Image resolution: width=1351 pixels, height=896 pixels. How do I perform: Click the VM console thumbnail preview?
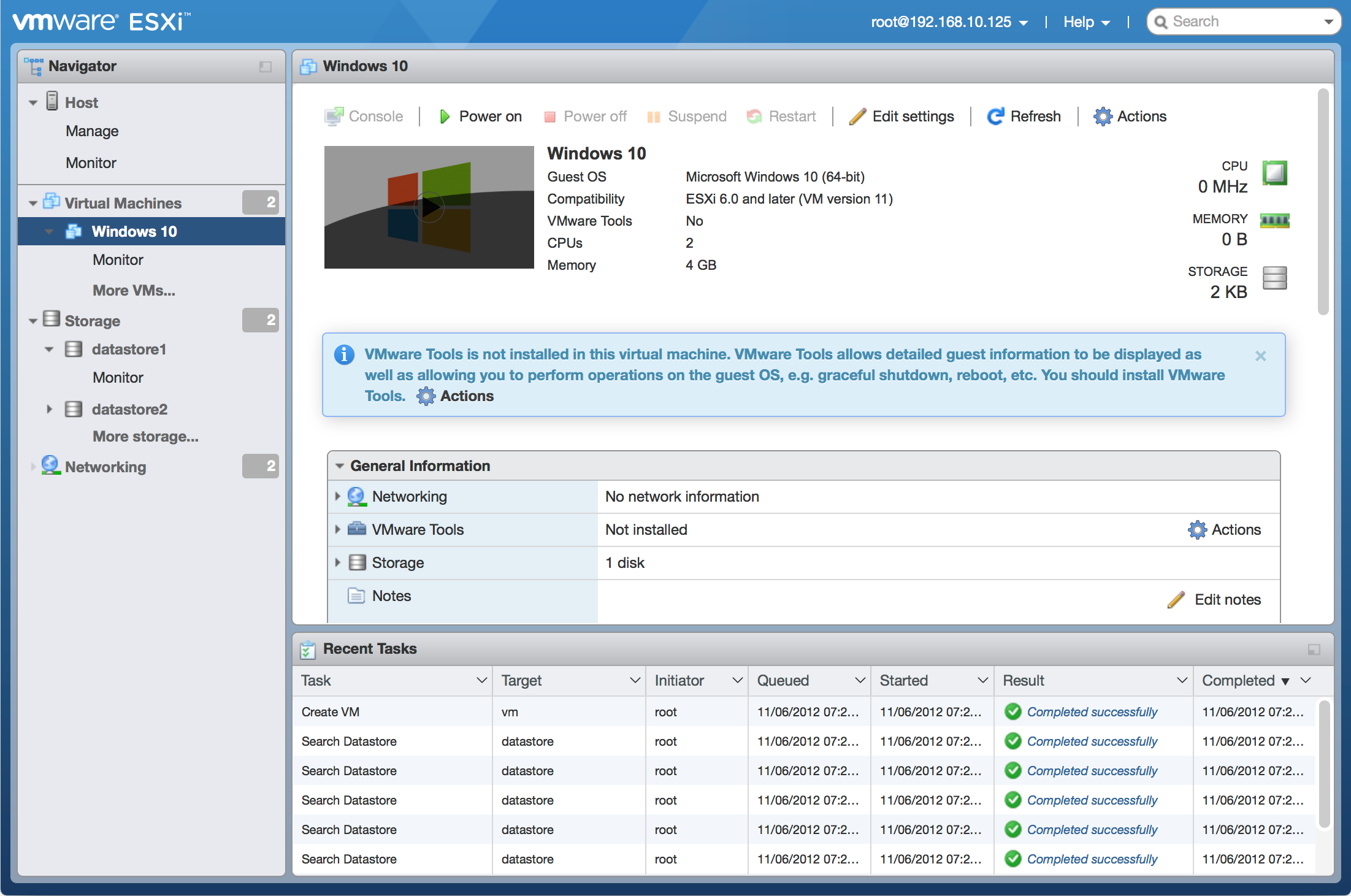click(x=429, y=207)
